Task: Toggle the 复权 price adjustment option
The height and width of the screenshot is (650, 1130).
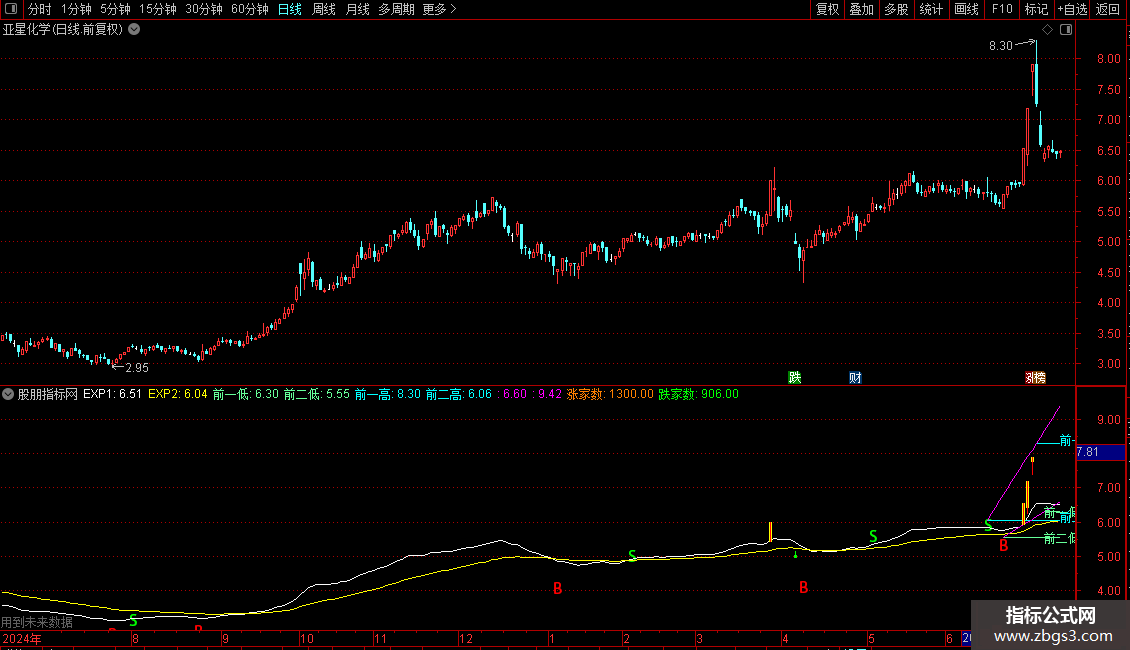Action: [x=827, y=9]
